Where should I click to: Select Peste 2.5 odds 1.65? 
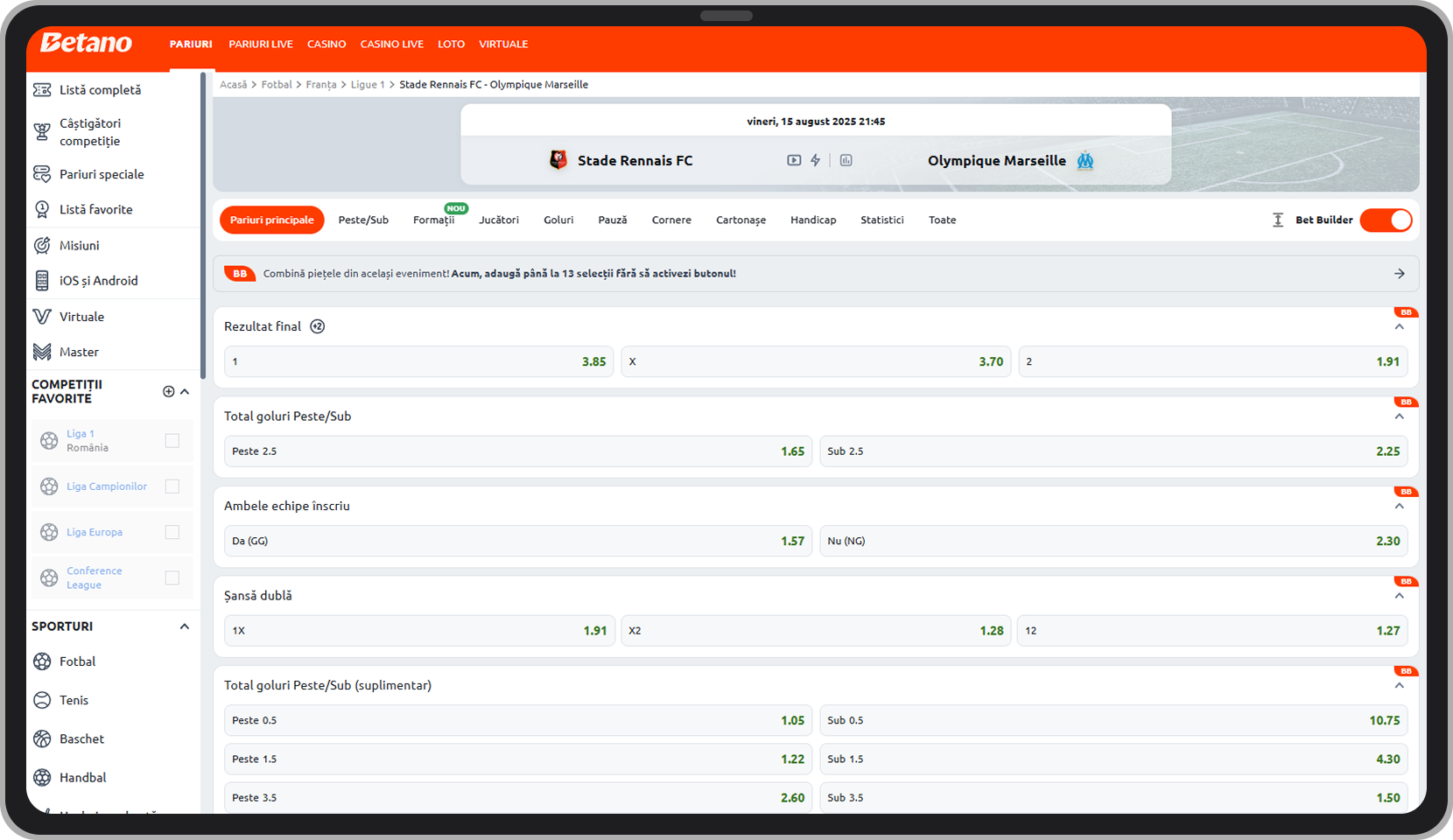pyautogui.click(x=518, y=451)
